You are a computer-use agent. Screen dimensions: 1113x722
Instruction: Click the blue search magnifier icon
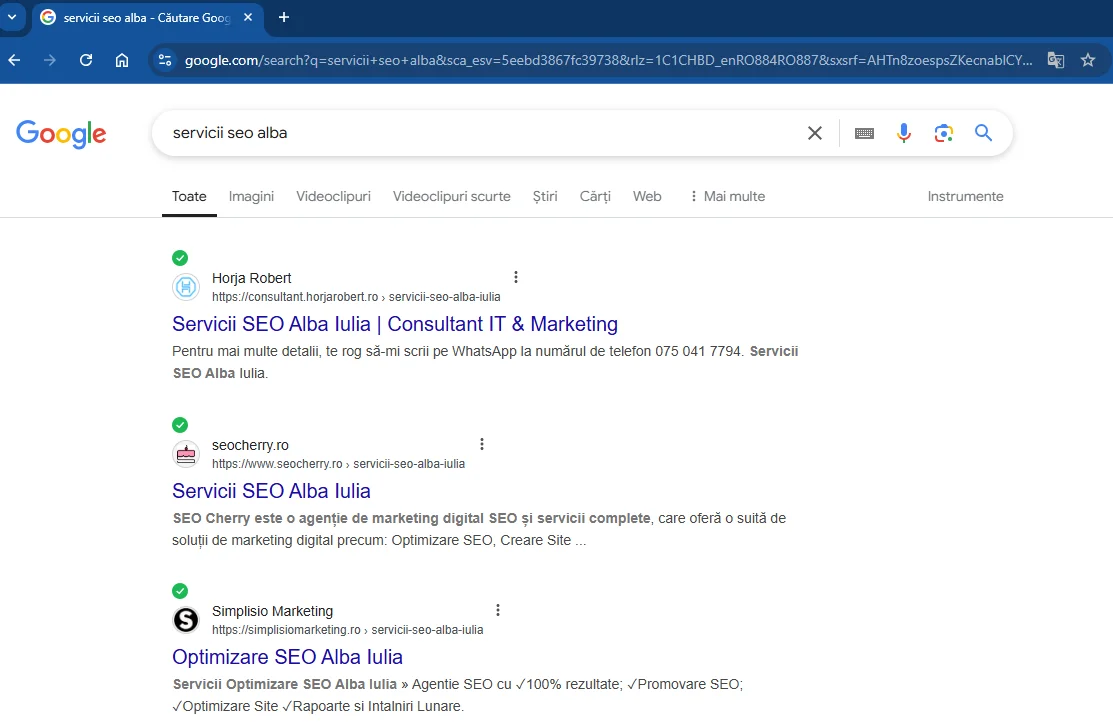983,133
